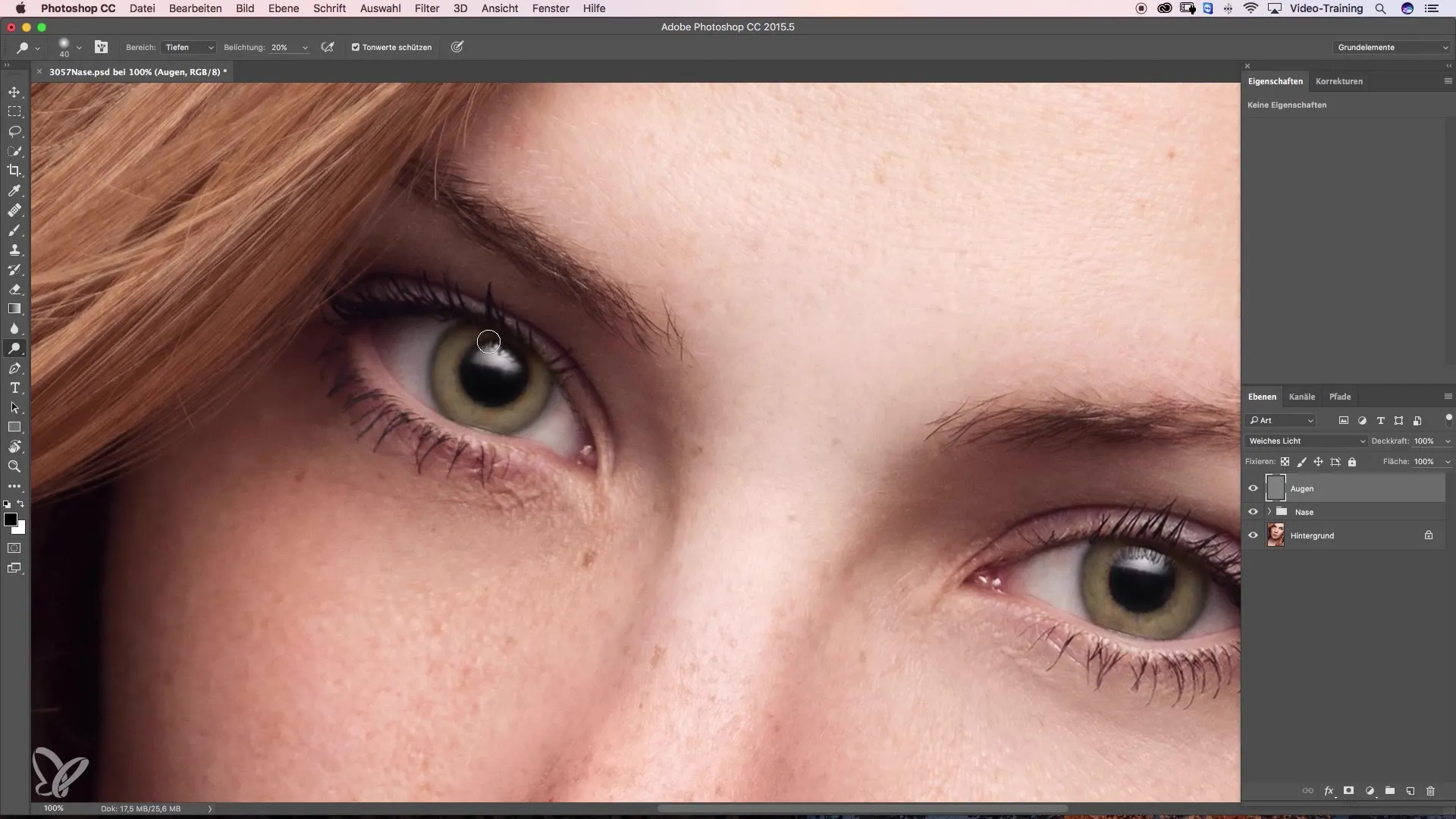Swap foreground and background colors
Screen dimensions: 1456x819
coord(21,504)
